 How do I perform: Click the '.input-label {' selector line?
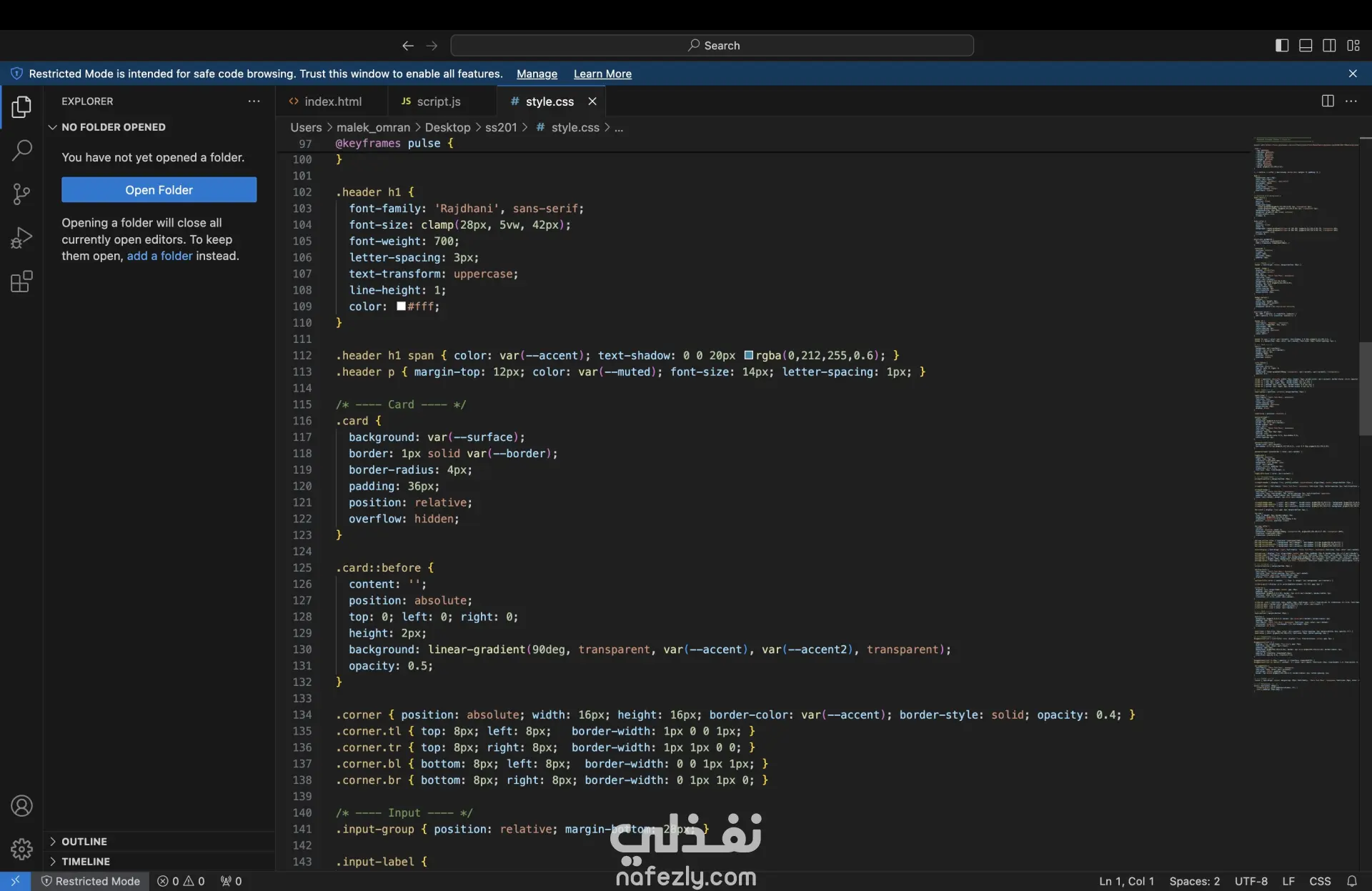[x=382, y=862]
